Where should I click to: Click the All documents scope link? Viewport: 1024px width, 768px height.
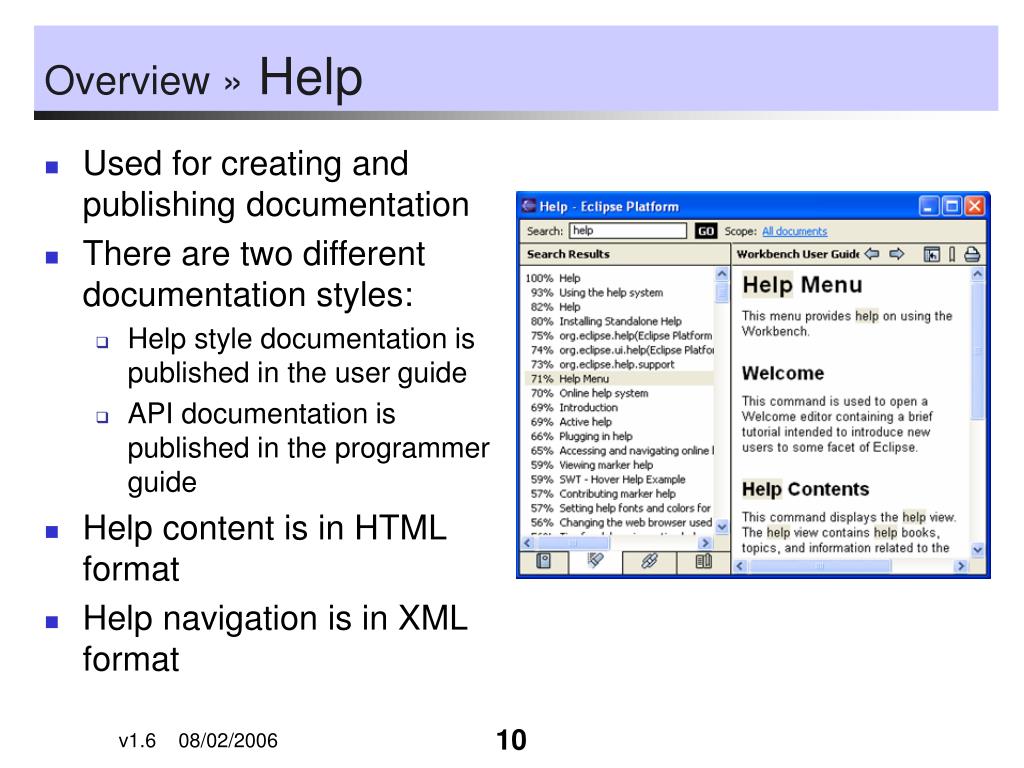pos(794,231)
